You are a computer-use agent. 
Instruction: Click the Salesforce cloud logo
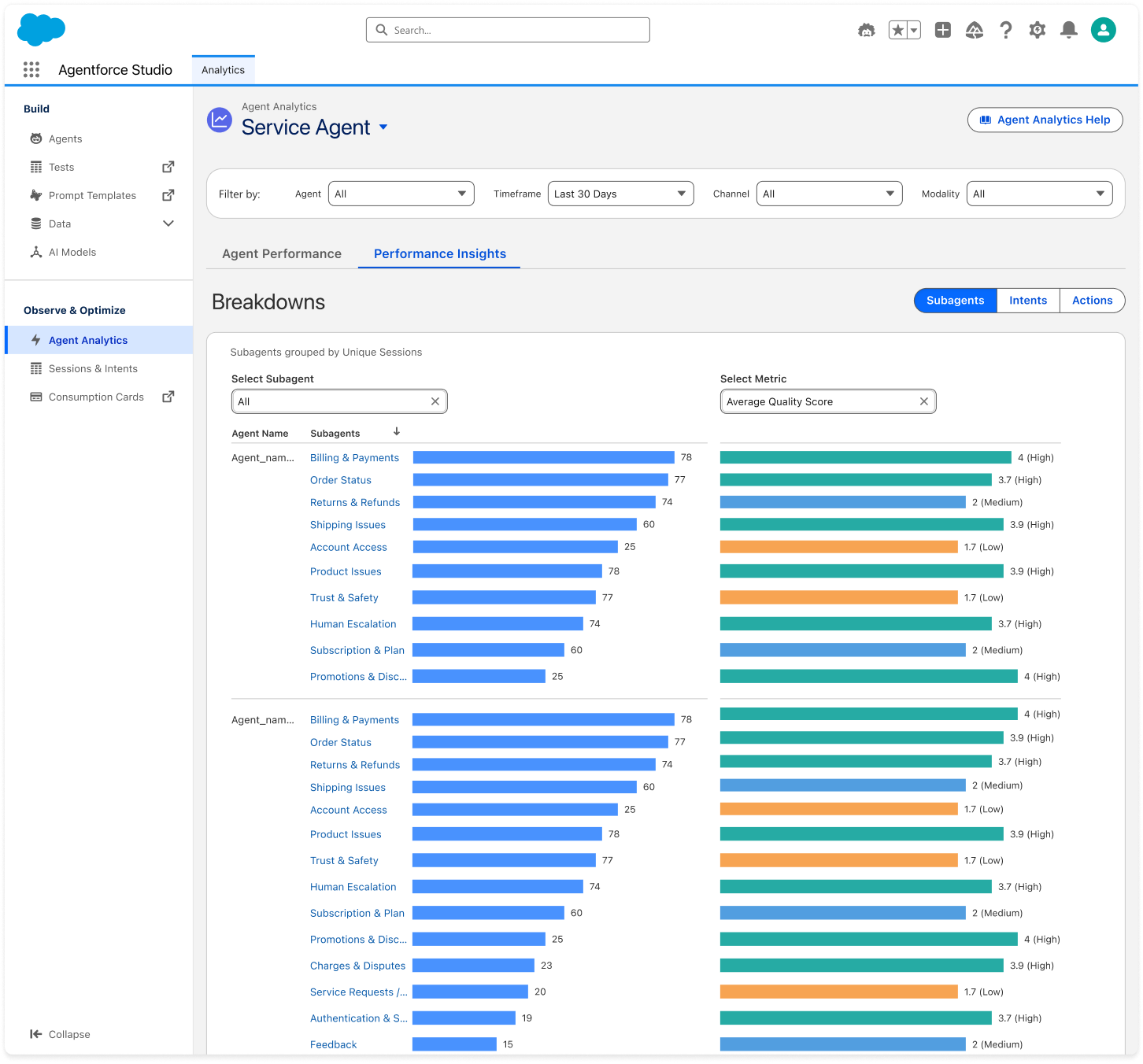[41, 30]
